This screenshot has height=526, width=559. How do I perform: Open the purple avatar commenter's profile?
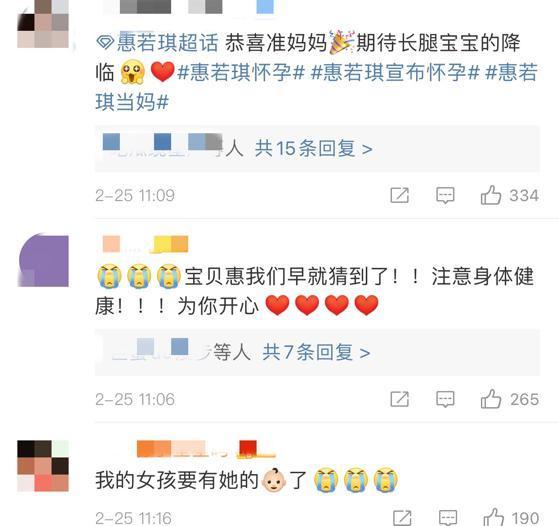(43, 260)
